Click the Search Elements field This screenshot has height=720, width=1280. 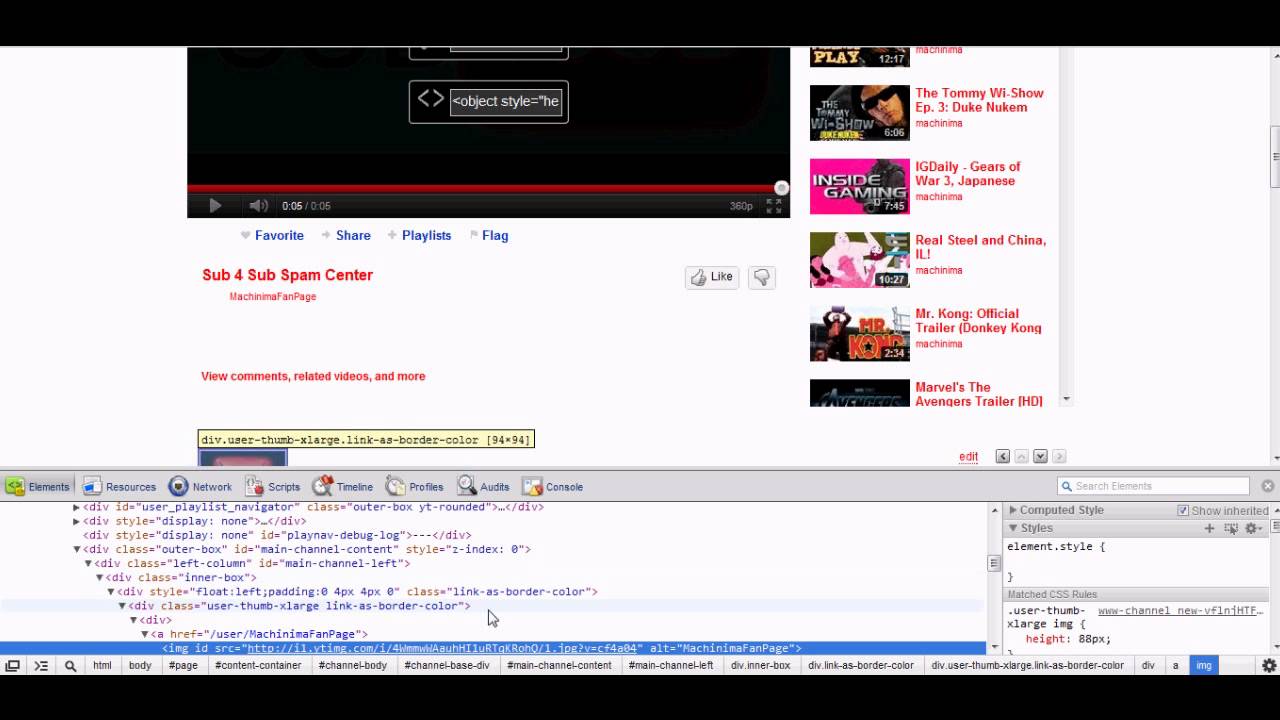pos(1154,486)
